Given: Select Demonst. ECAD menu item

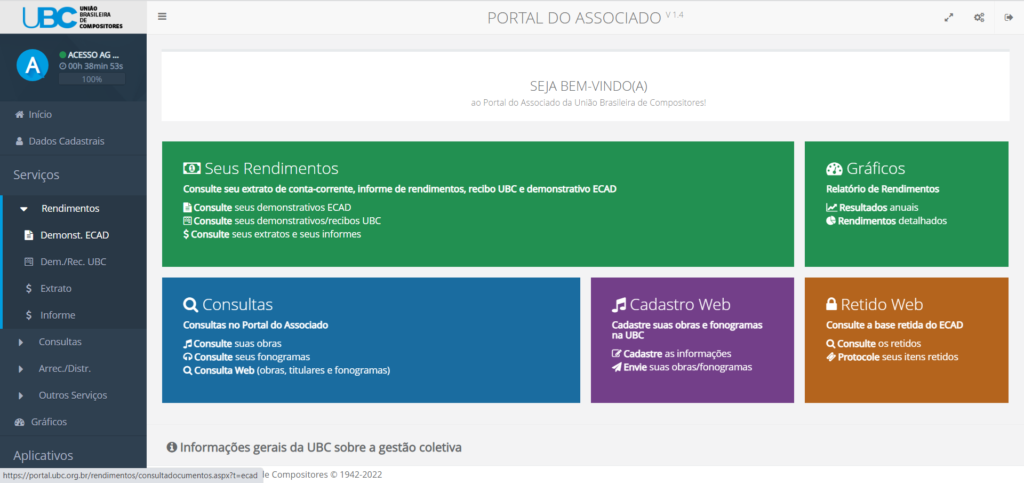Looking at the screenshot, I should click(x=74, y=235).
